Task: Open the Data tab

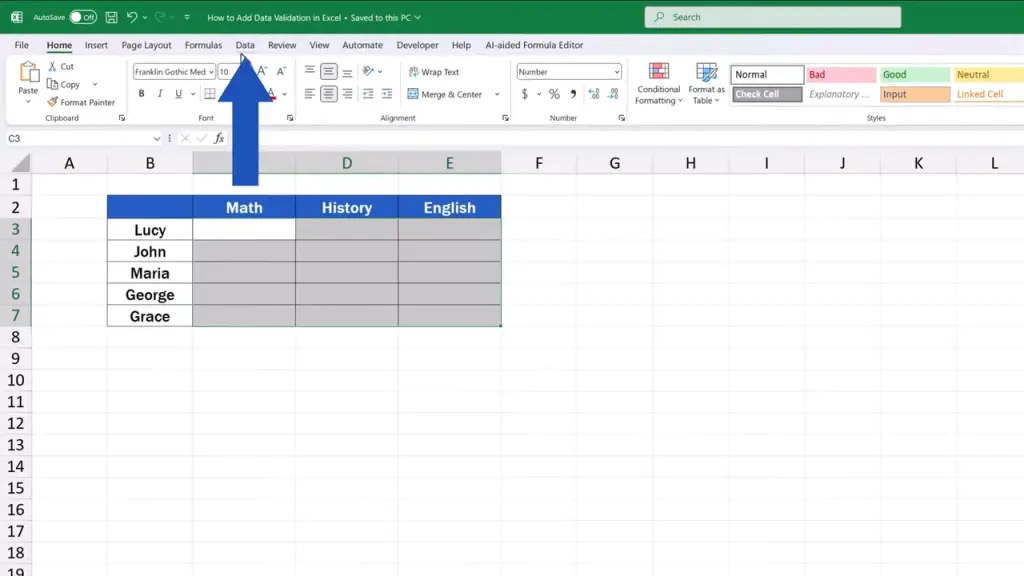Action: coord(245,45)
